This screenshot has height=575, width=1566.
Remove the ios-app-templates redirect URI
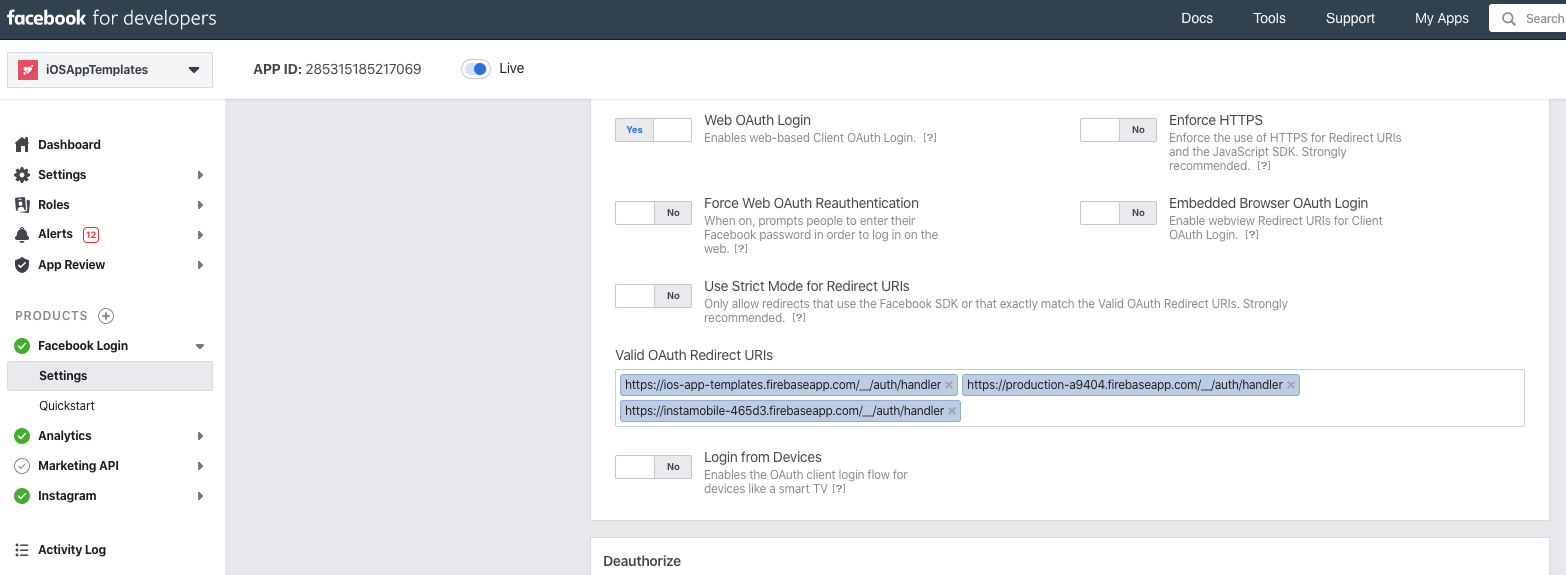[x=949, y=385]
